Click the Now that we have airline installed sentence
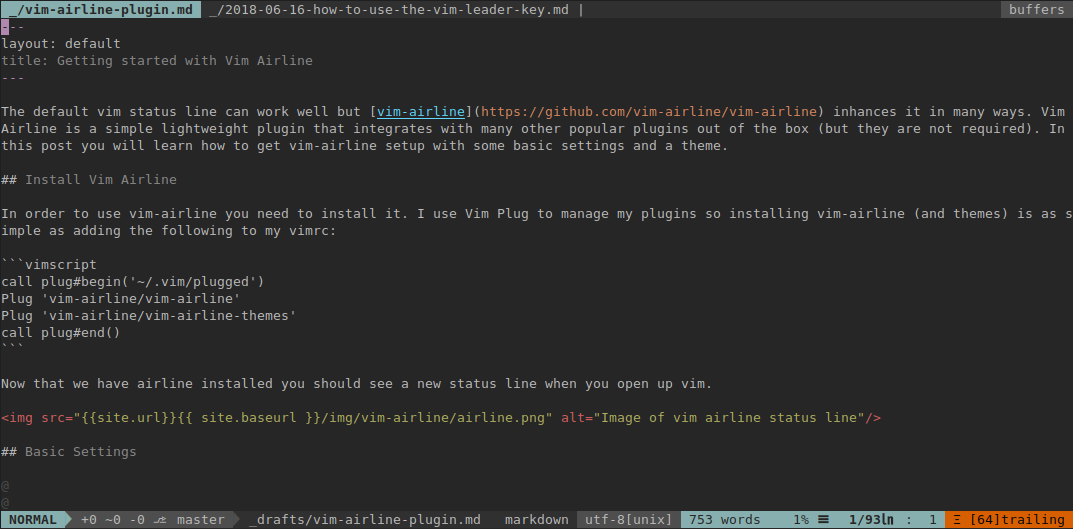The height and width of the screenshot is (529, 1073). tap(357, 384)
